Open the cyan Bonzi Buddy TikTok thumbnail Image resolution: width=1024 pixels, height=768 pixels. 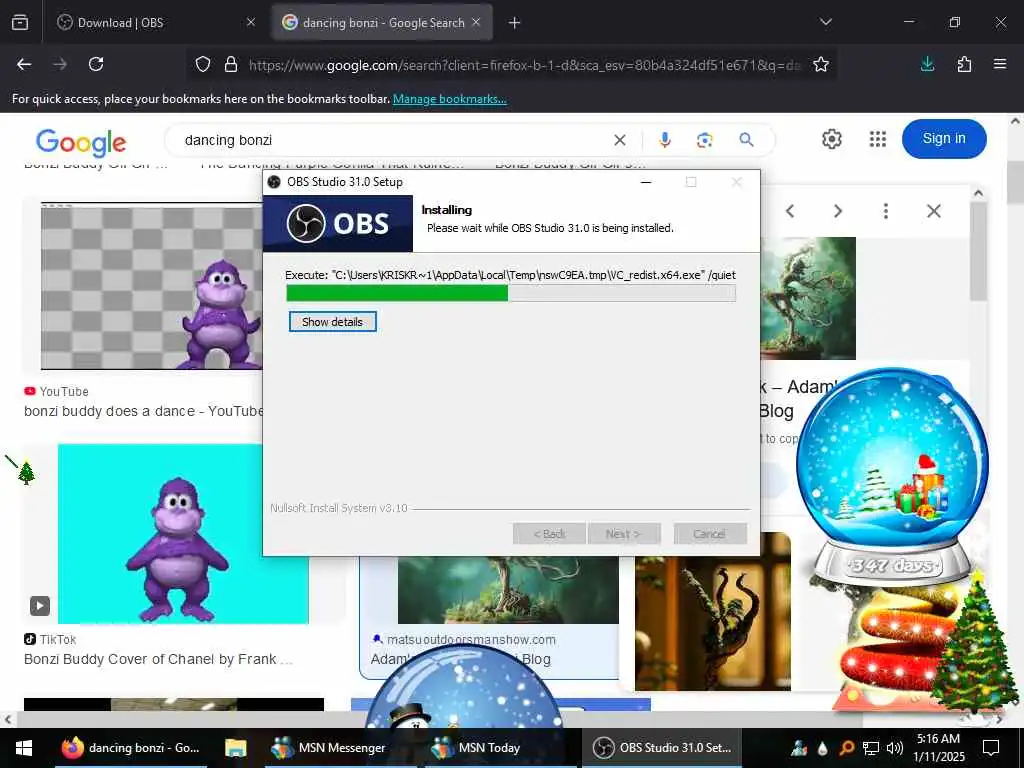(183, 534)
